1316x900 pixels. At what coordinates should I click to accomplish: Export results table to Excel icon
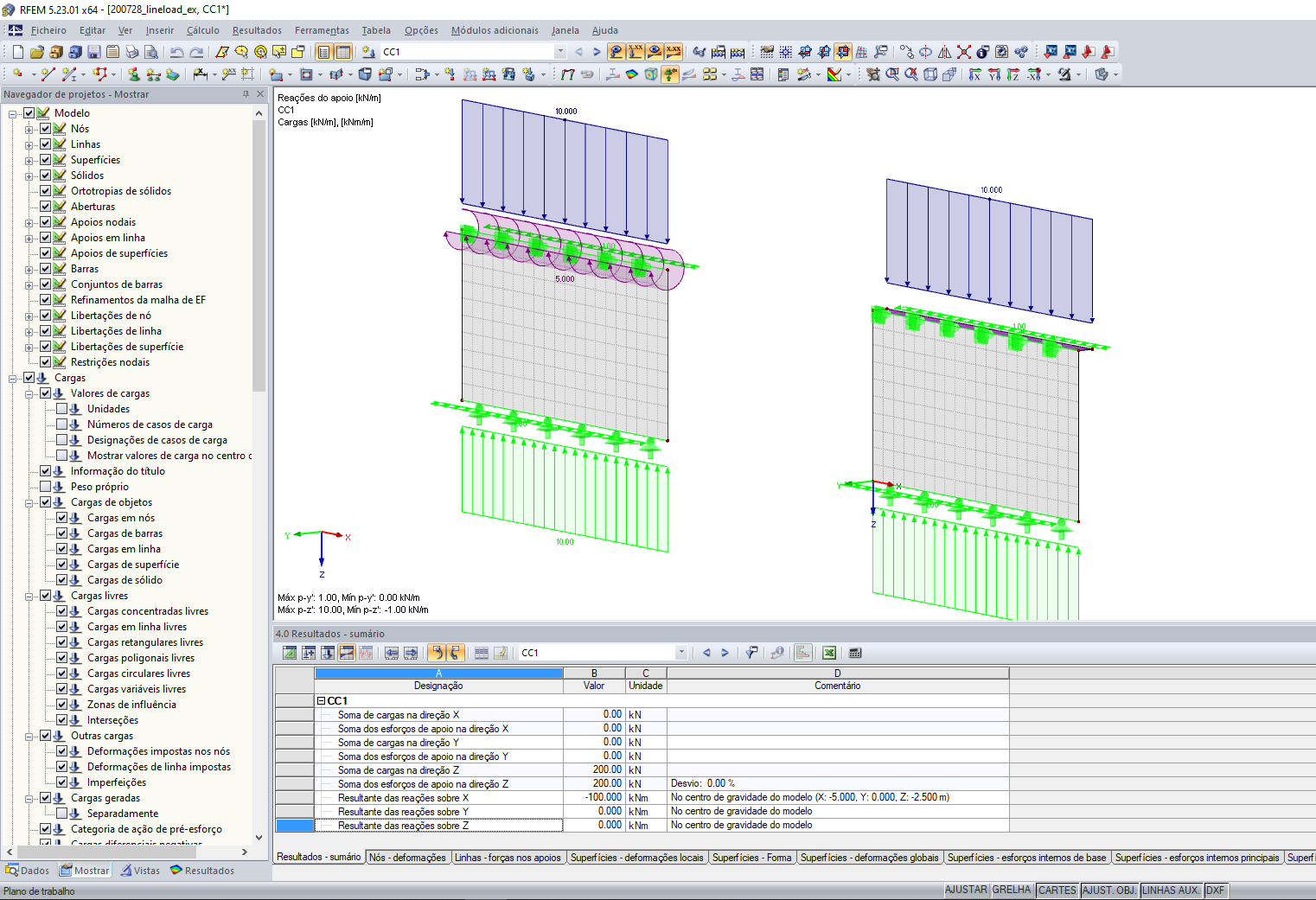tap(828, 653)
